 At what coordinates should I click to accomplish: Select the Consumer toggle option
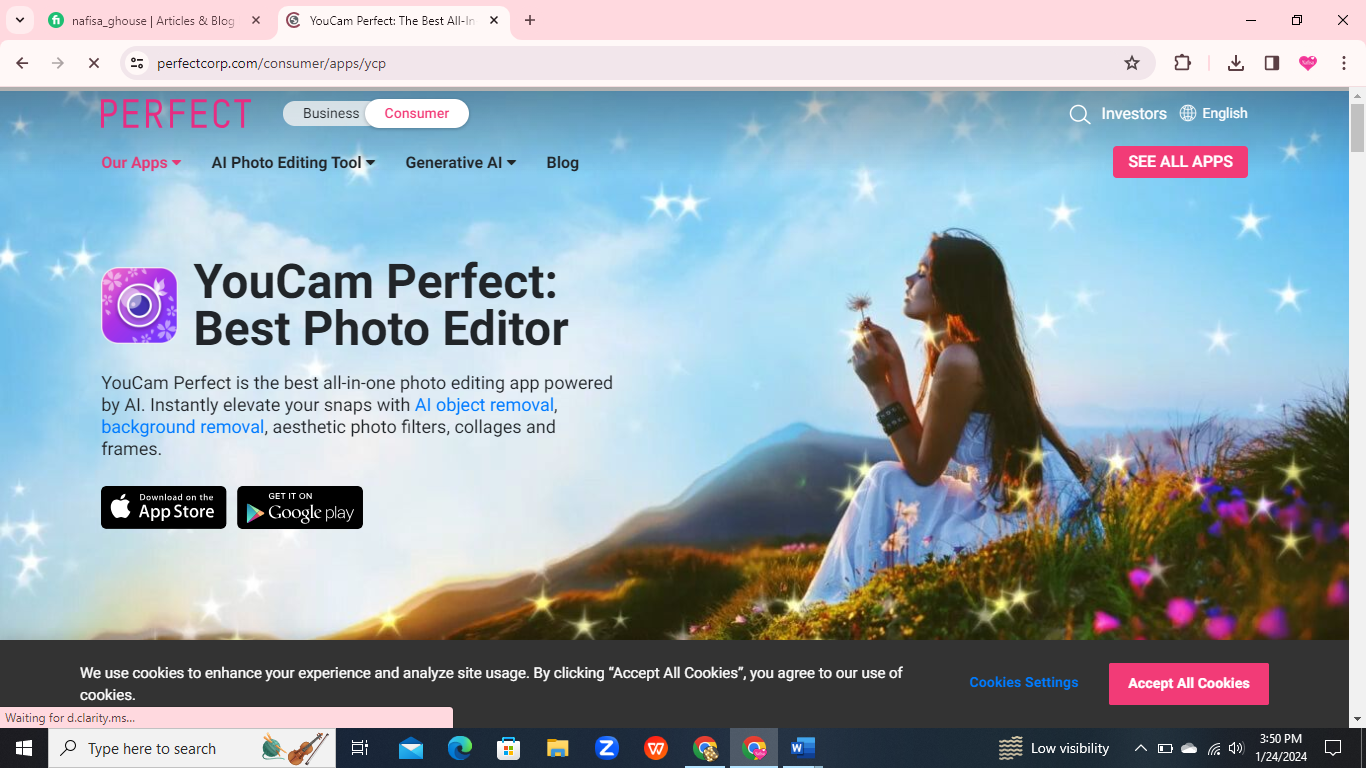(417, 113)
